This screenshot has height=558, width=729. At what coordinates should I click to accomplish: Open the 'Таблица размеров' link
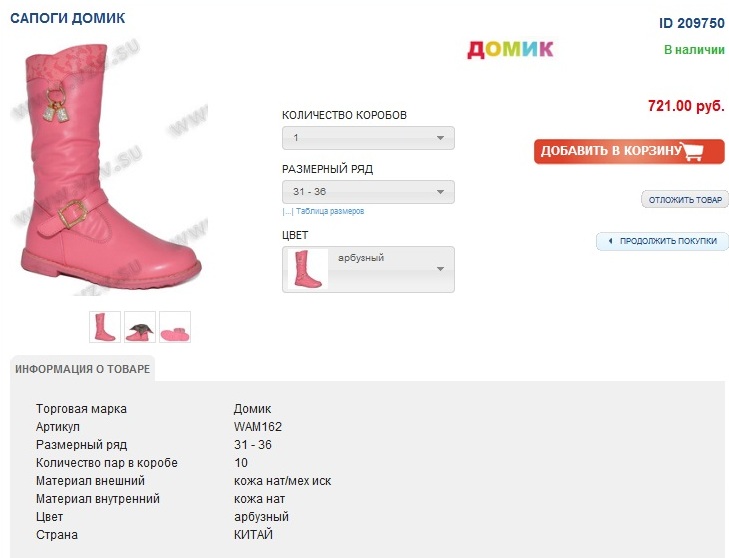[x=330, y=212]
